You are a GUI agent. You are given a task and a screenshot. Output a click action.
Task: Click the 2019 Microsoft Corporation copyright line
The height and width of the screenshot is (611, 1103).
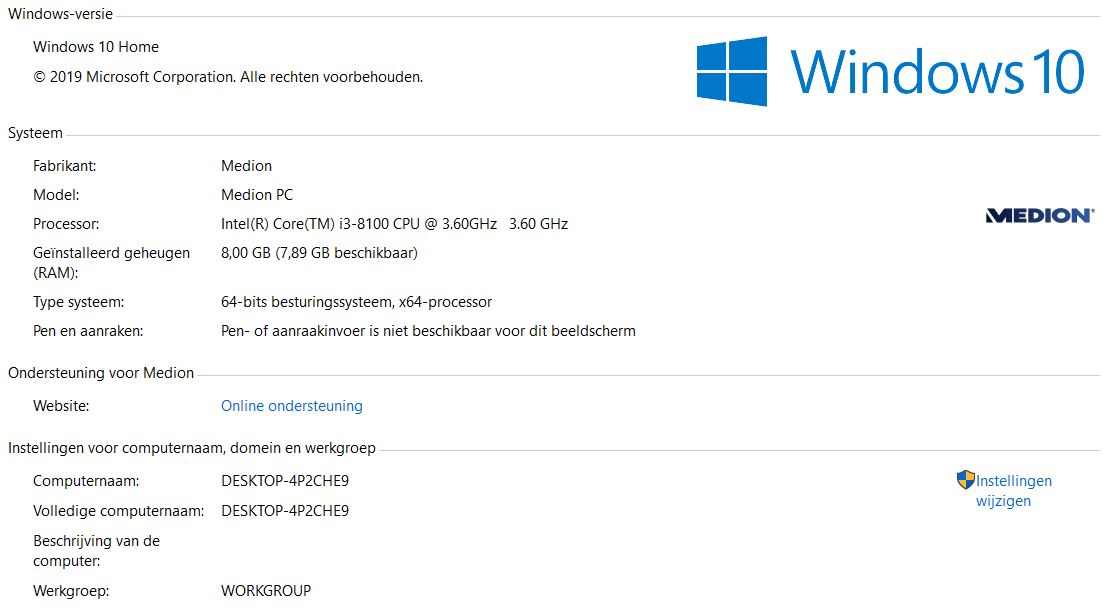[228, 76]
